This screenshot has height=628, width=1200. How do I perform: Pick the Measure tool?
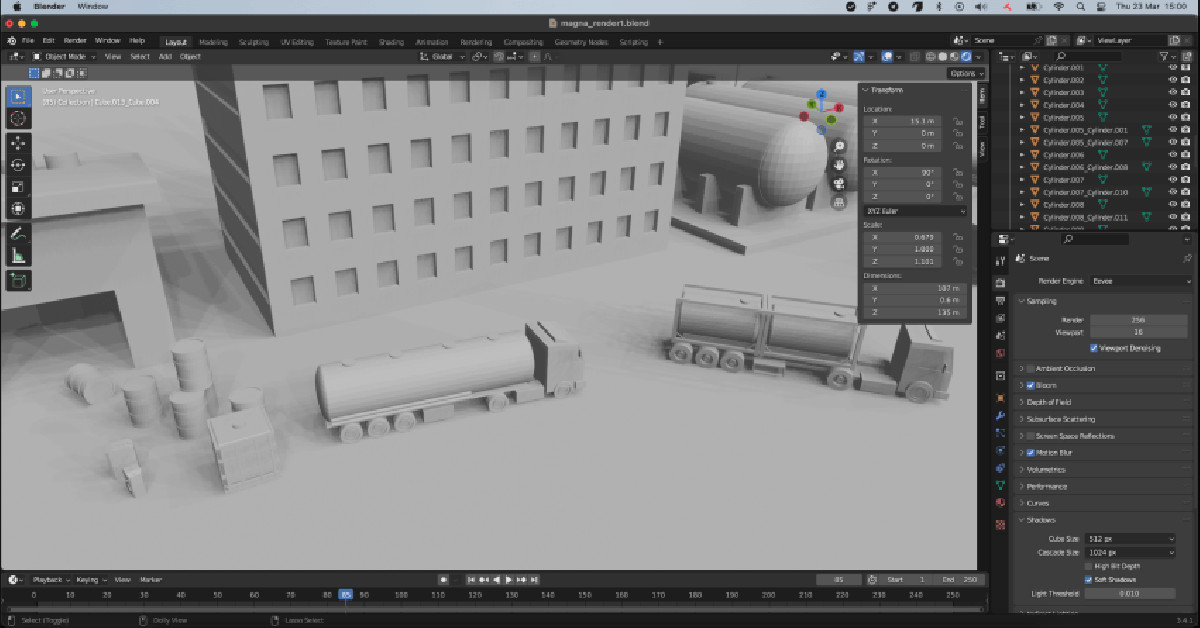tap(18, 256)
